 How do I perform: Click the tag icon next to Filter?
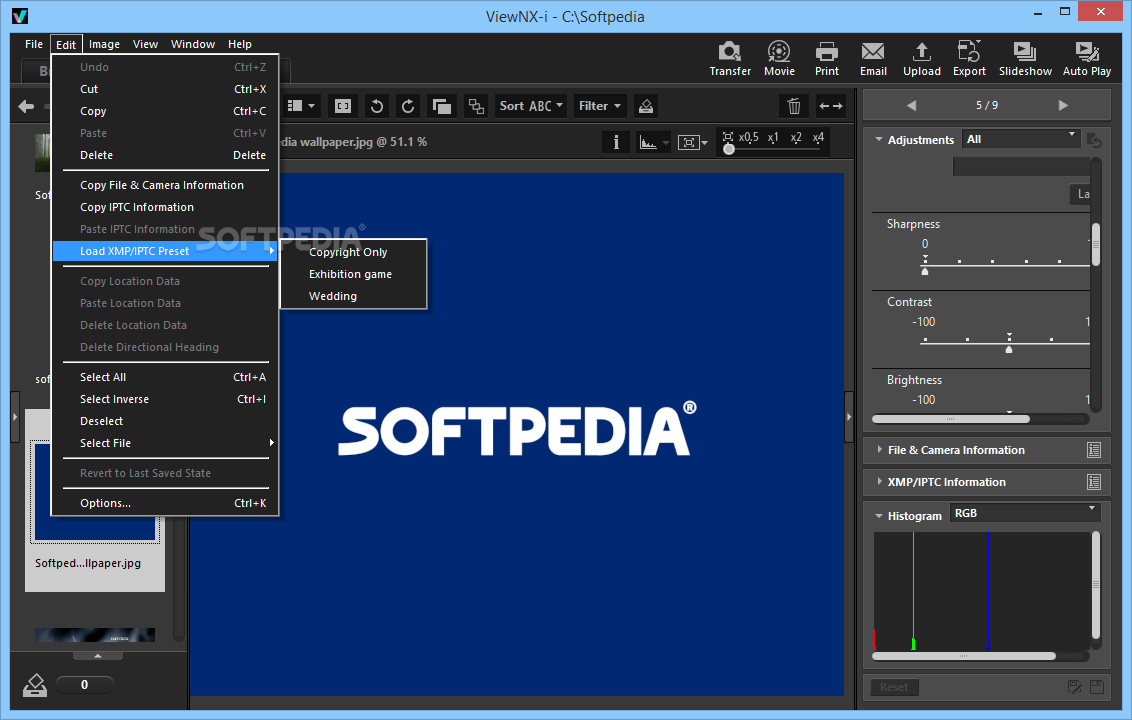pos(646,106)
